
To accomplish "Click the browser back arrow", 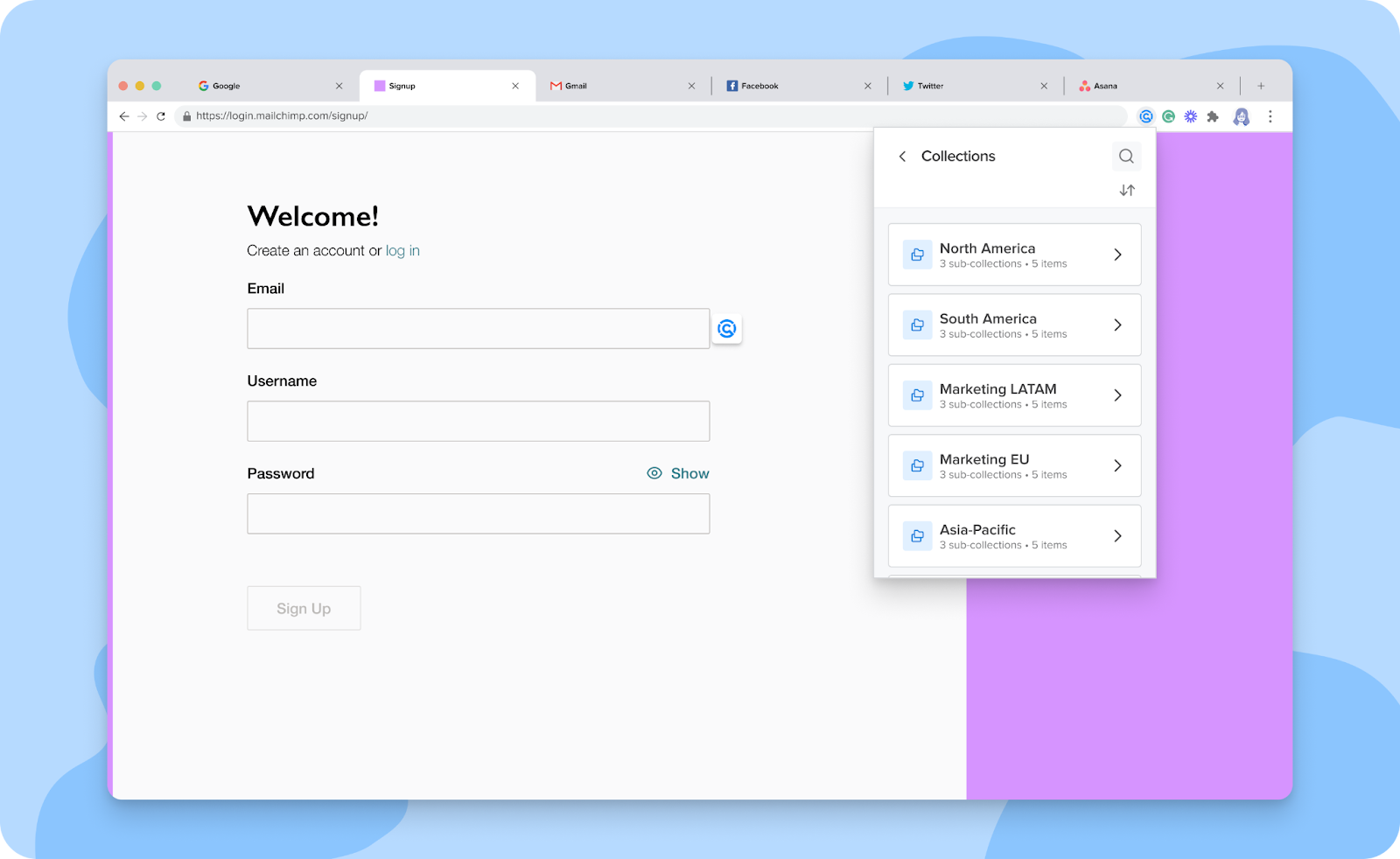I will 124,116.
